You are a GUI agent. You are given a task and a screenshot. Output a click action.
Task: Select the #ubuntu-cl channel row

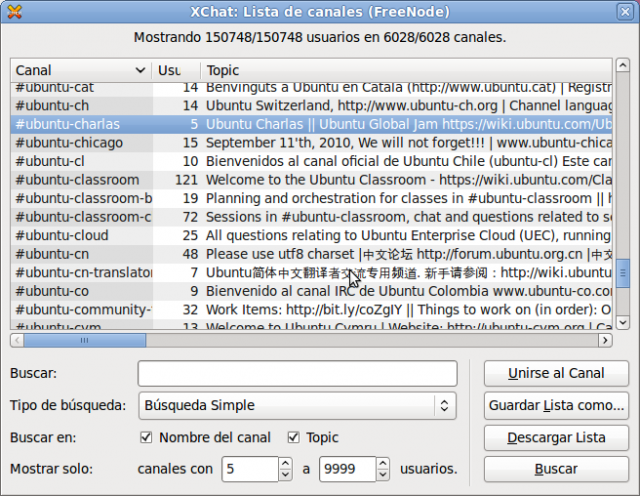click(311, 161)
